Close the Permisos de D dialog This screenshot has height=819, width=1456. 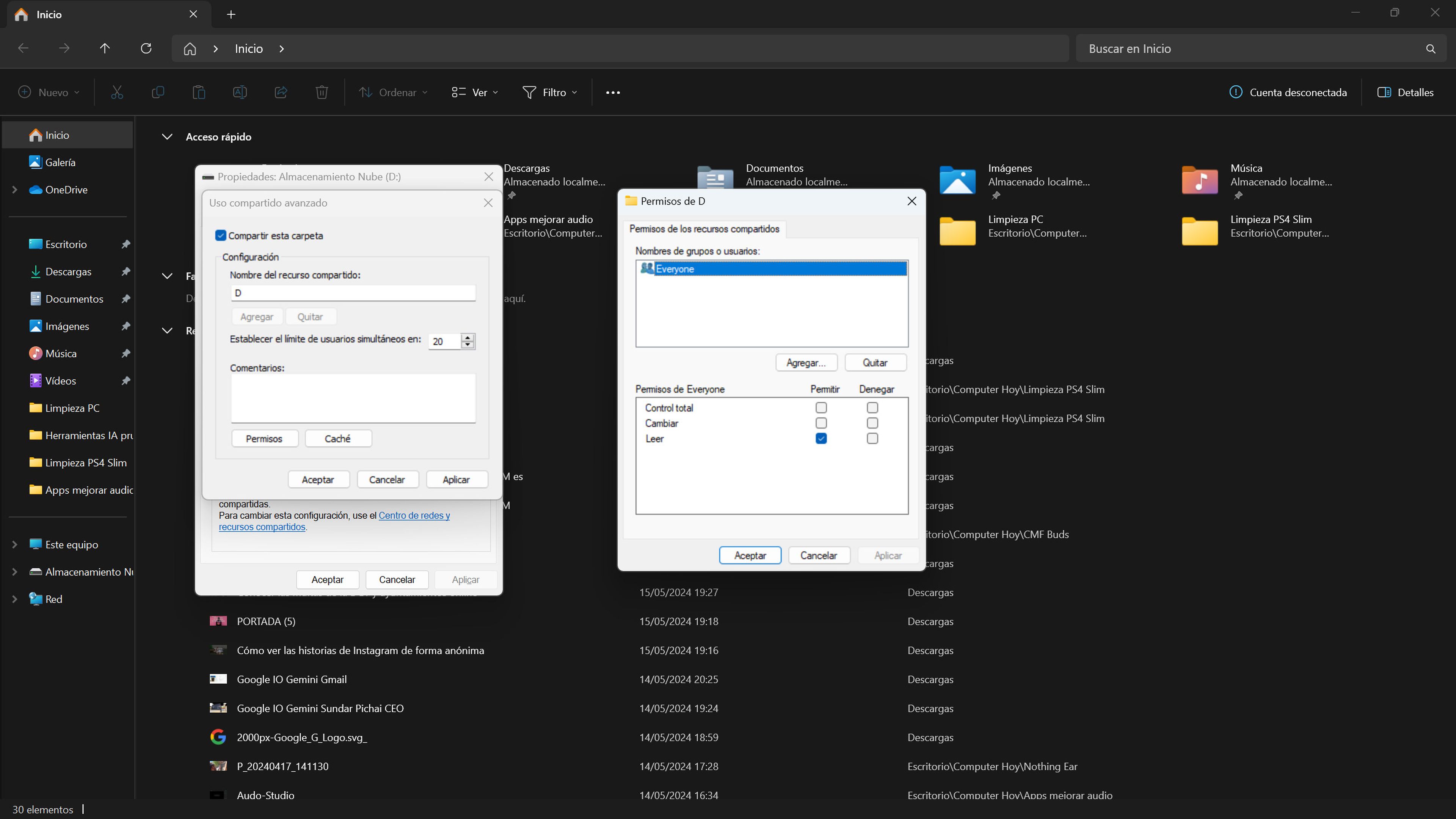click(912, 201)
